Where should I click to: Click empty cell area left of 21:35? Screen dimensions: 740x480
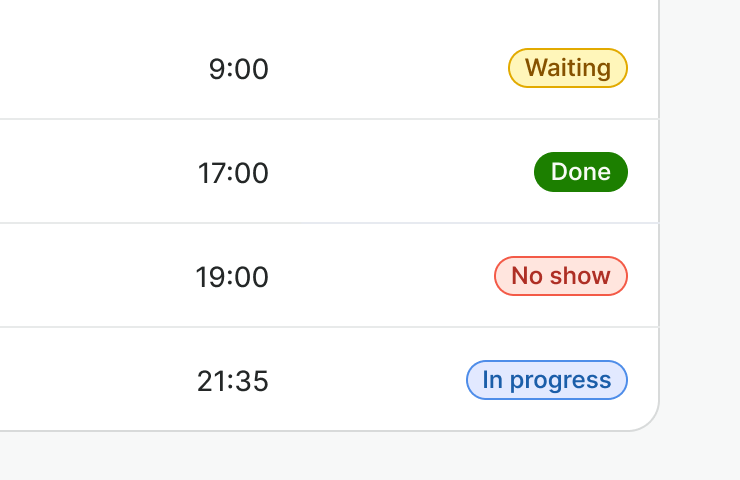90,381
